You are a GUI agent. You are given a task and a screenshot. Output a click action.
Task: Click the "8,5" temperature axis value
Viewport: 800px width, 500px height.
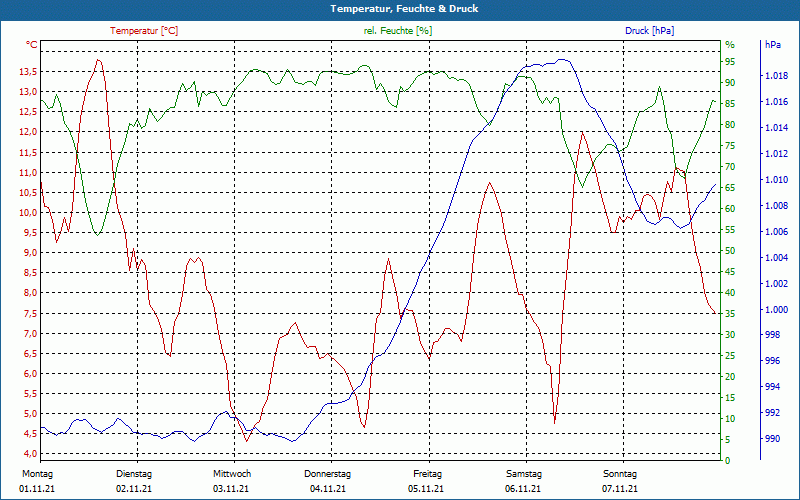[x=30, y=273]
